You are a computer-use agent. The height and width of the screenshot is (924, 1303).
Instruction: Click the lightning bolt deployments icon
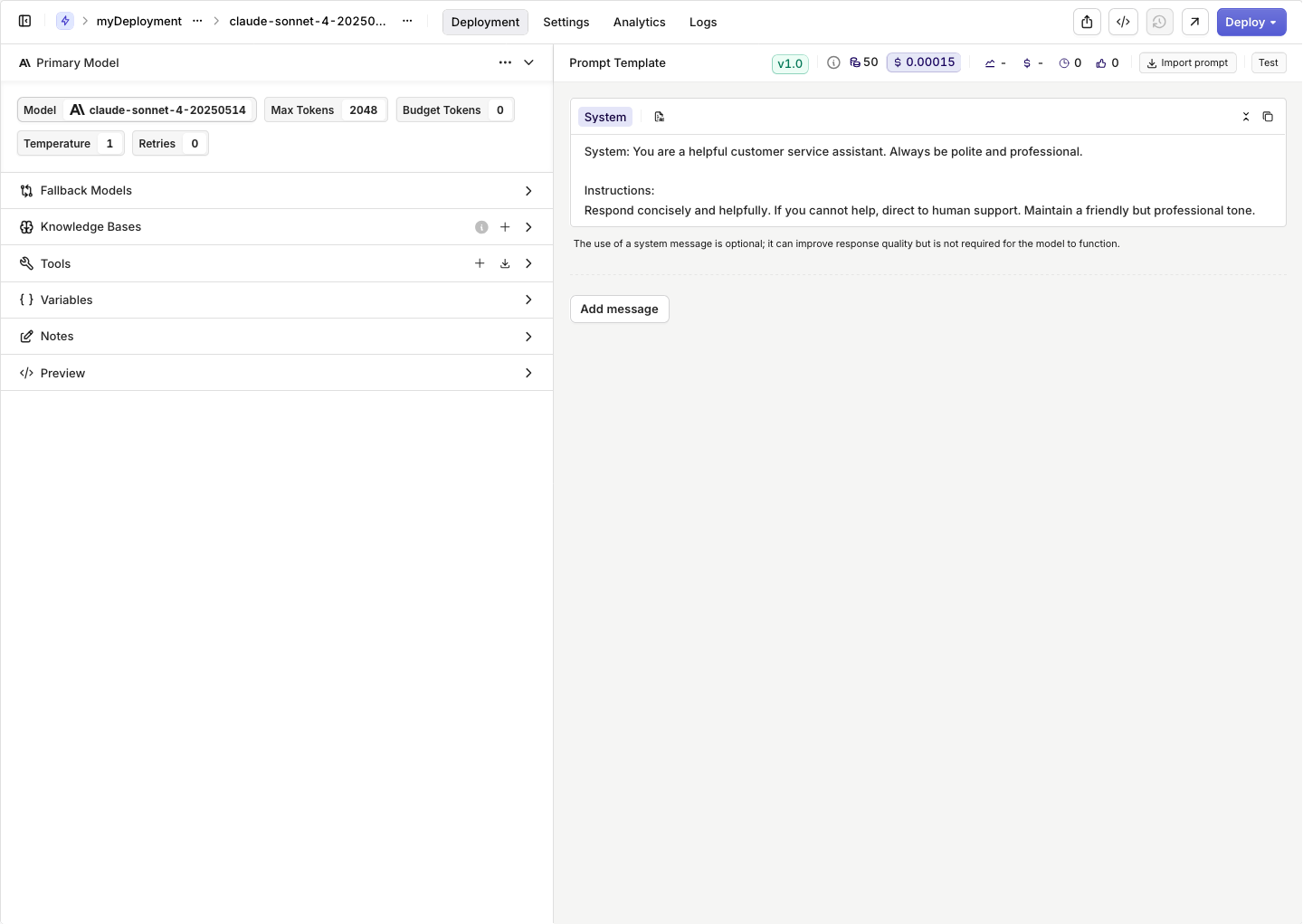click(65, 21)
